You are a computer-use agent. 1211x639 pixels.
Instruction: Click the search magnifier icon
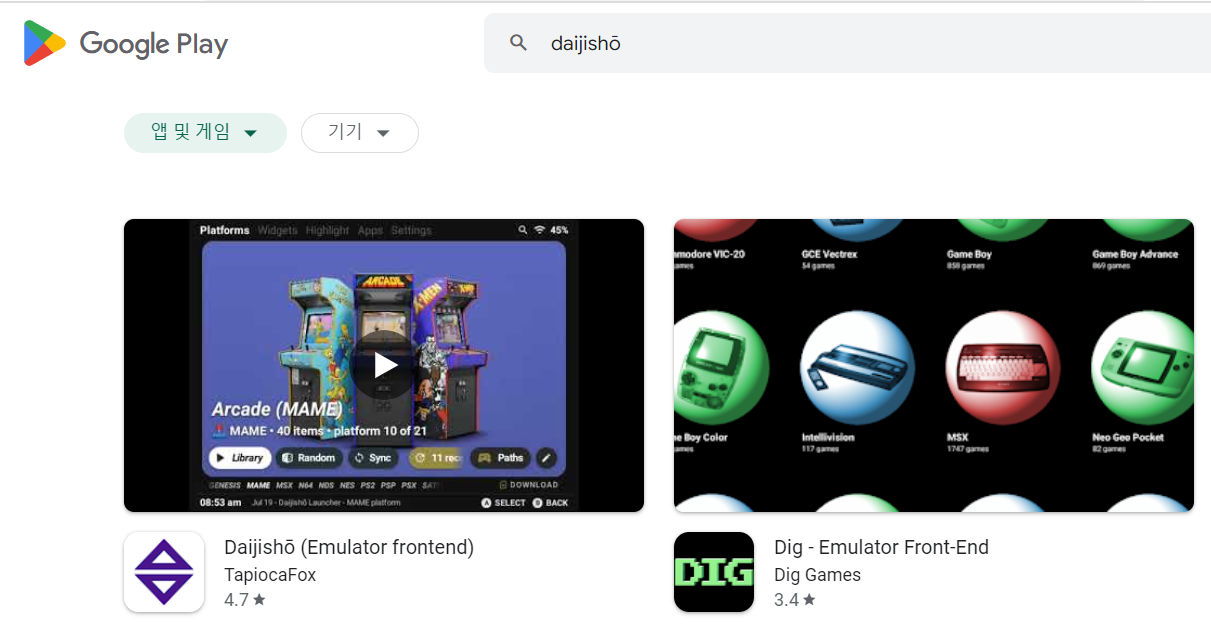518,43
